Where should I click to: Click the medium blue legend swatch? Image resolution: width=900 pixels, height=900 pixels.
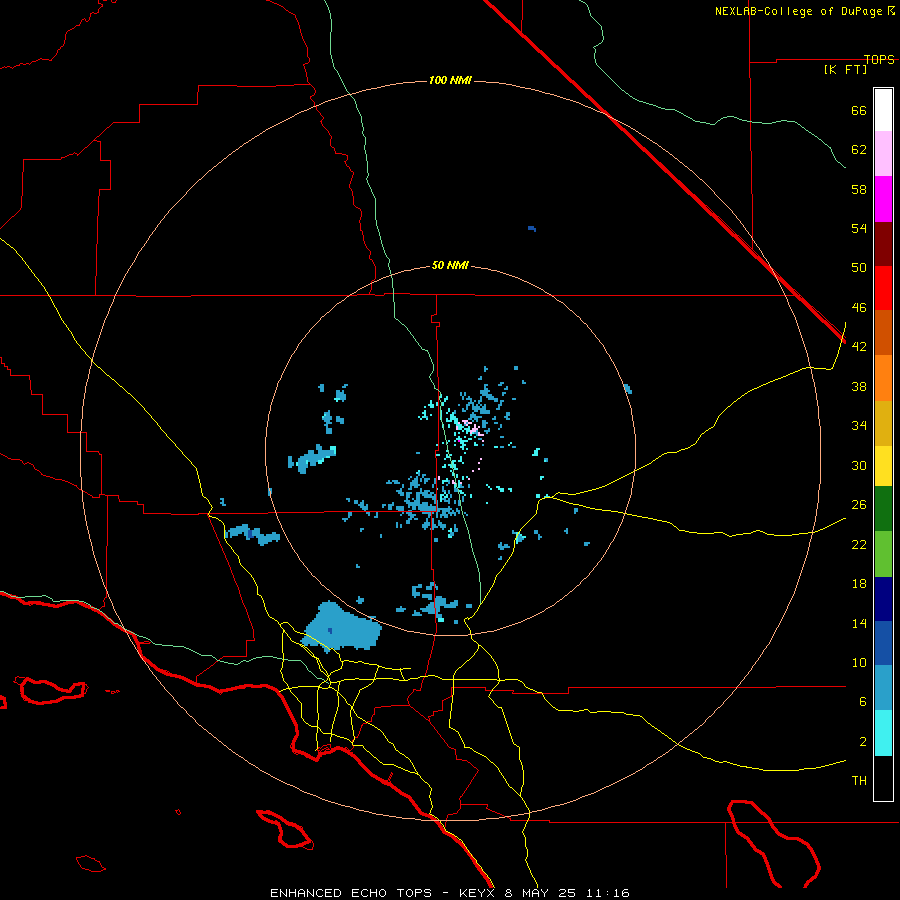[883, 643]
